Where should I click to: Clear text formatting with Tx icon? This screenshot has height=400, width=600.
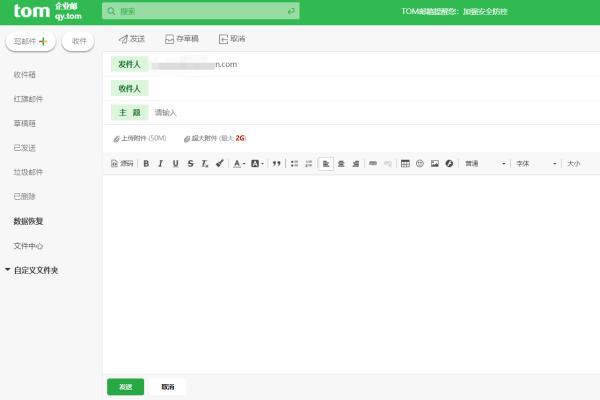[x=205, y=164]
